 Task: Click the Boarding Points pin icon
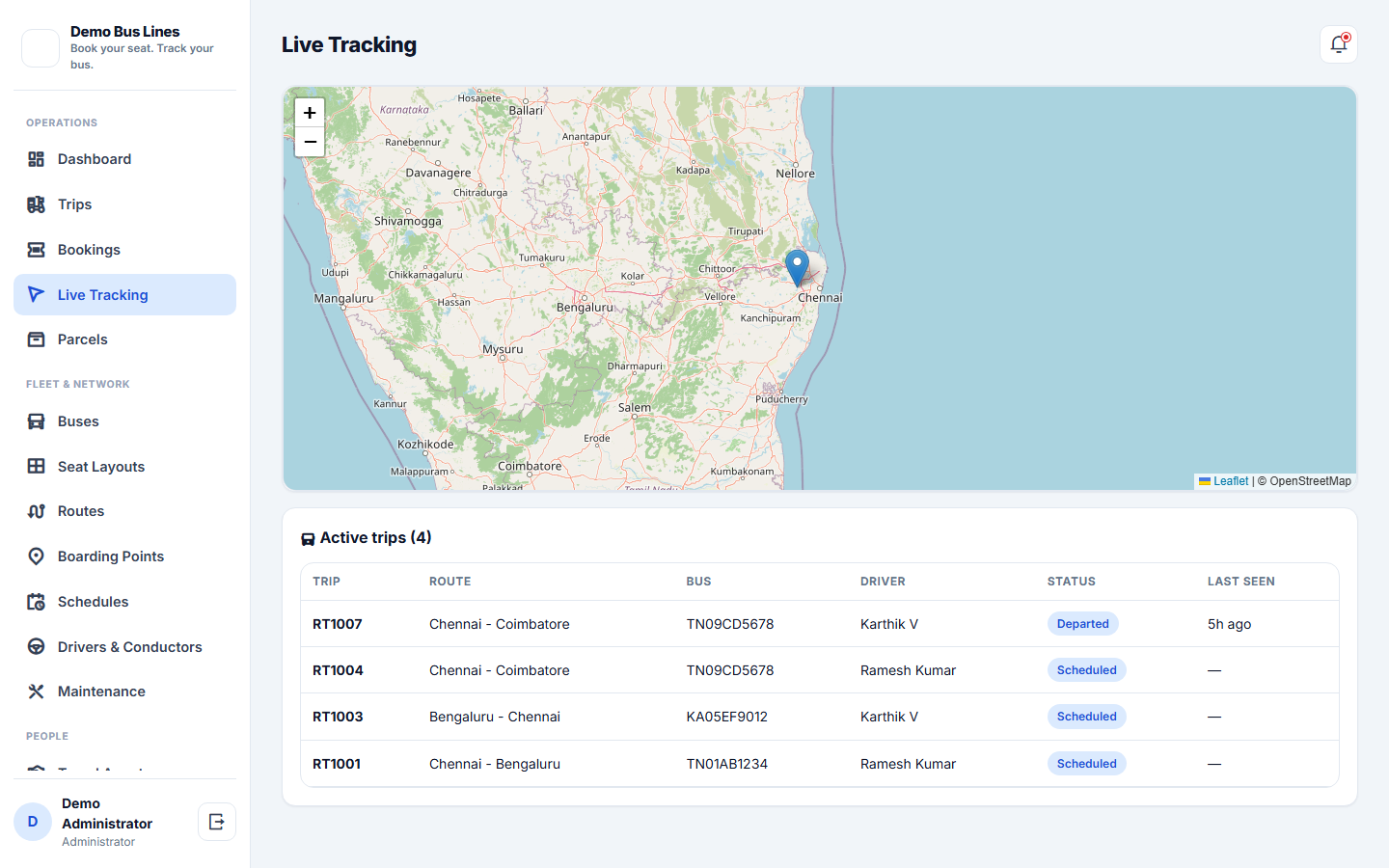[x=37, y=556]
